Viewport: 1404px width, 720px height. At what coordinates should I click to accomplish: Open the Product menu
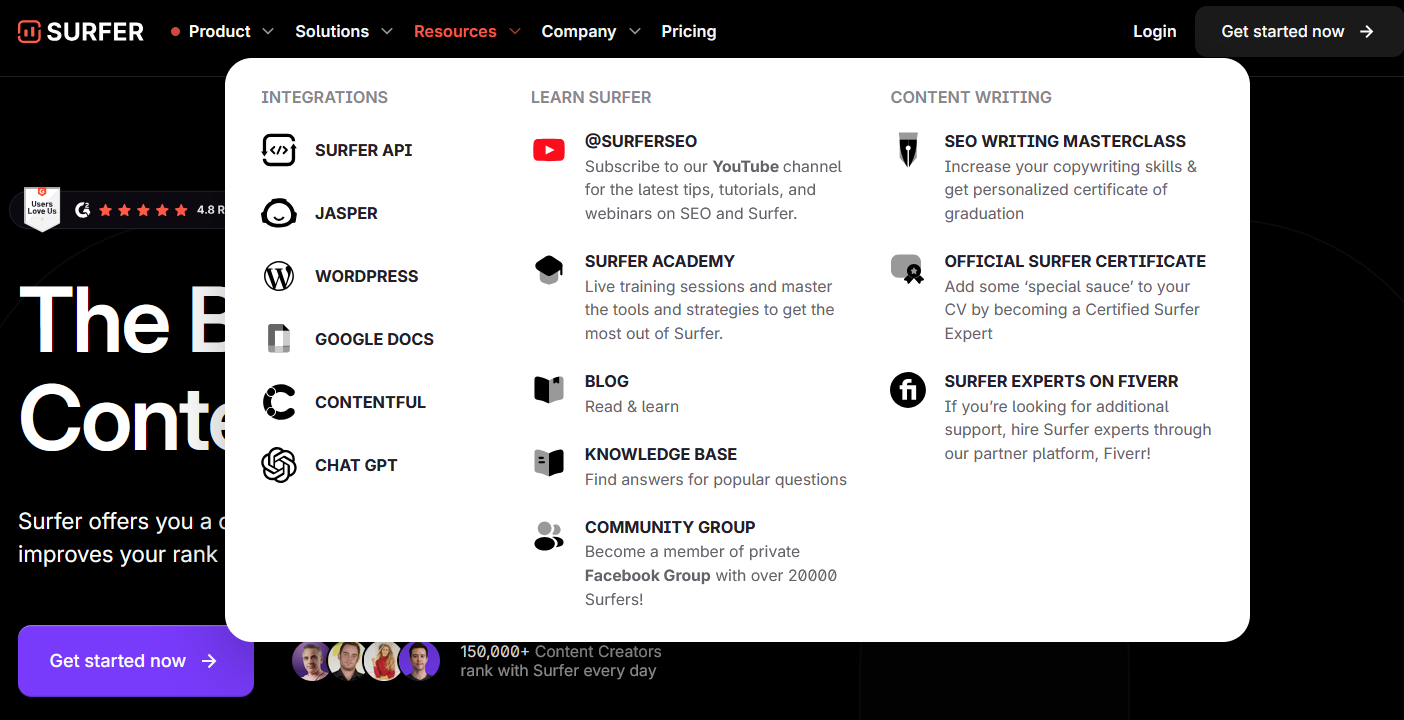(x=219, y=32)
